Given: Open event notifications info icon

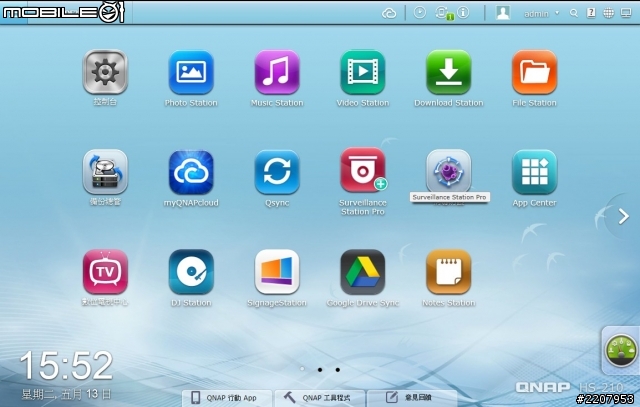Looking at the screenshot, I should pos(463,13).
